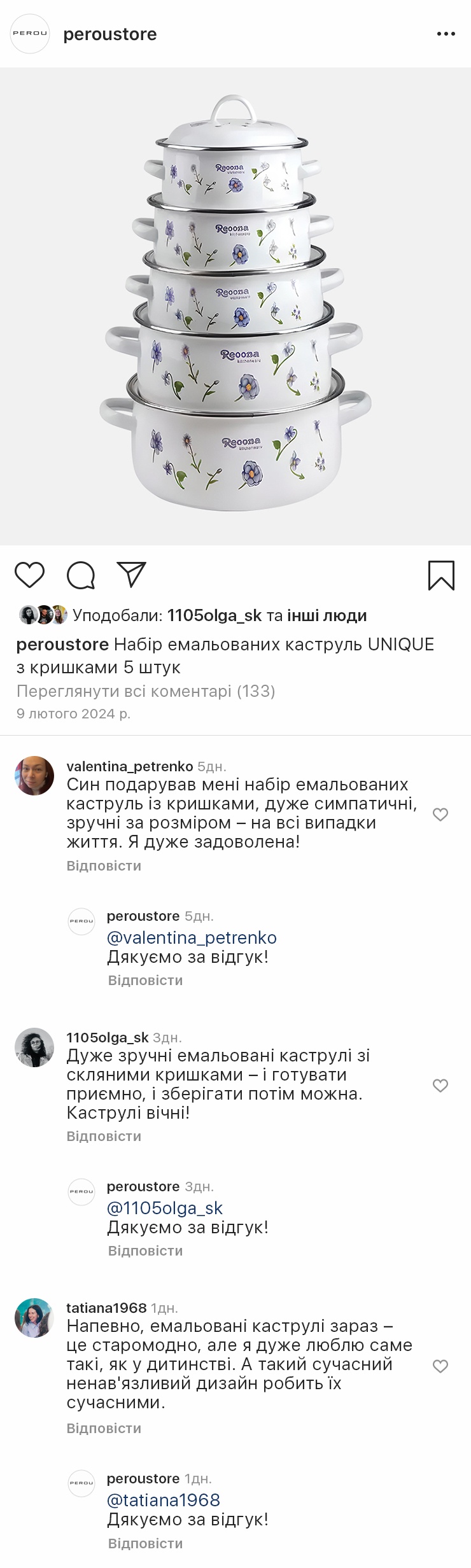Open the comment bubble icon
Image resolution: width=471 pixels, height=1568 pixels.
click(81, 575)
